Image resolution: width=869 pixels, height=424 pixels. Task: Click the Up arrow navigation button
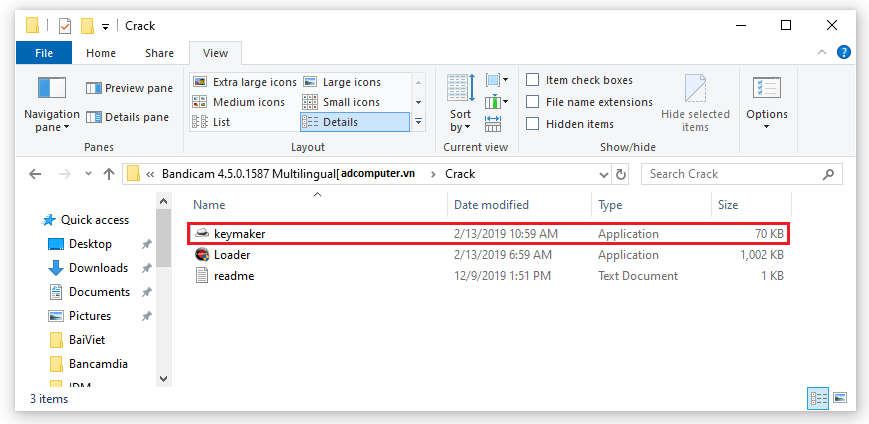coord(109,174)
